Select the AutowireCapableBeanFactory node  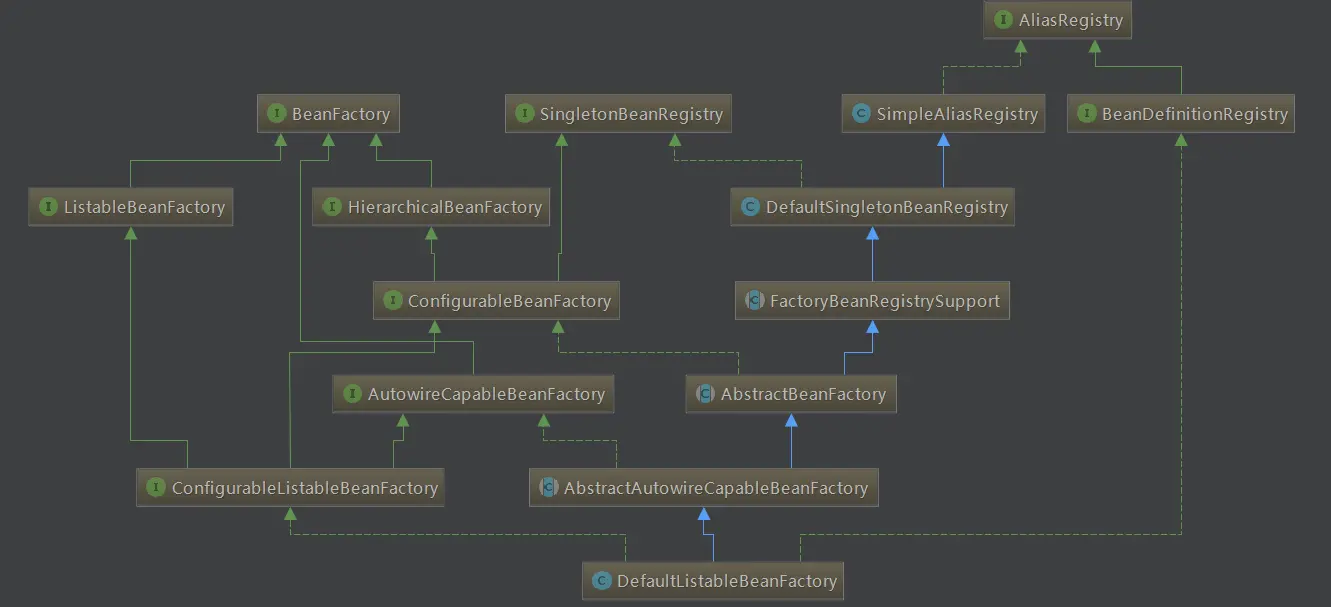[473, 394]
